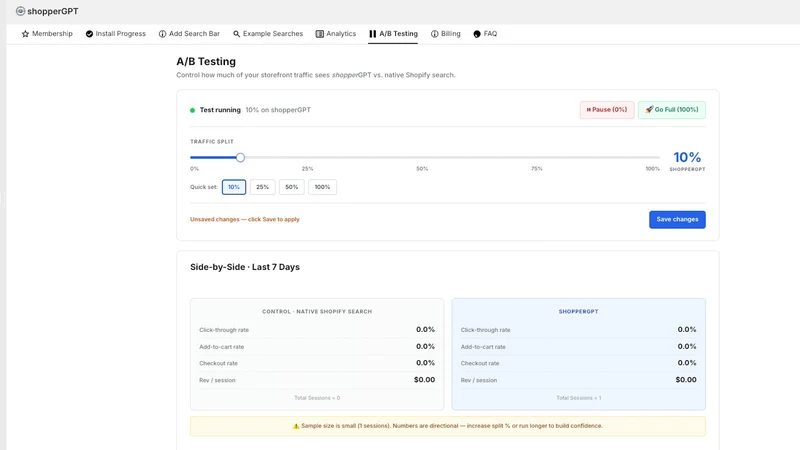Viewport: 800px width, 450px height.
Task: Select the 50% quick set option
Action: point(291,187)
